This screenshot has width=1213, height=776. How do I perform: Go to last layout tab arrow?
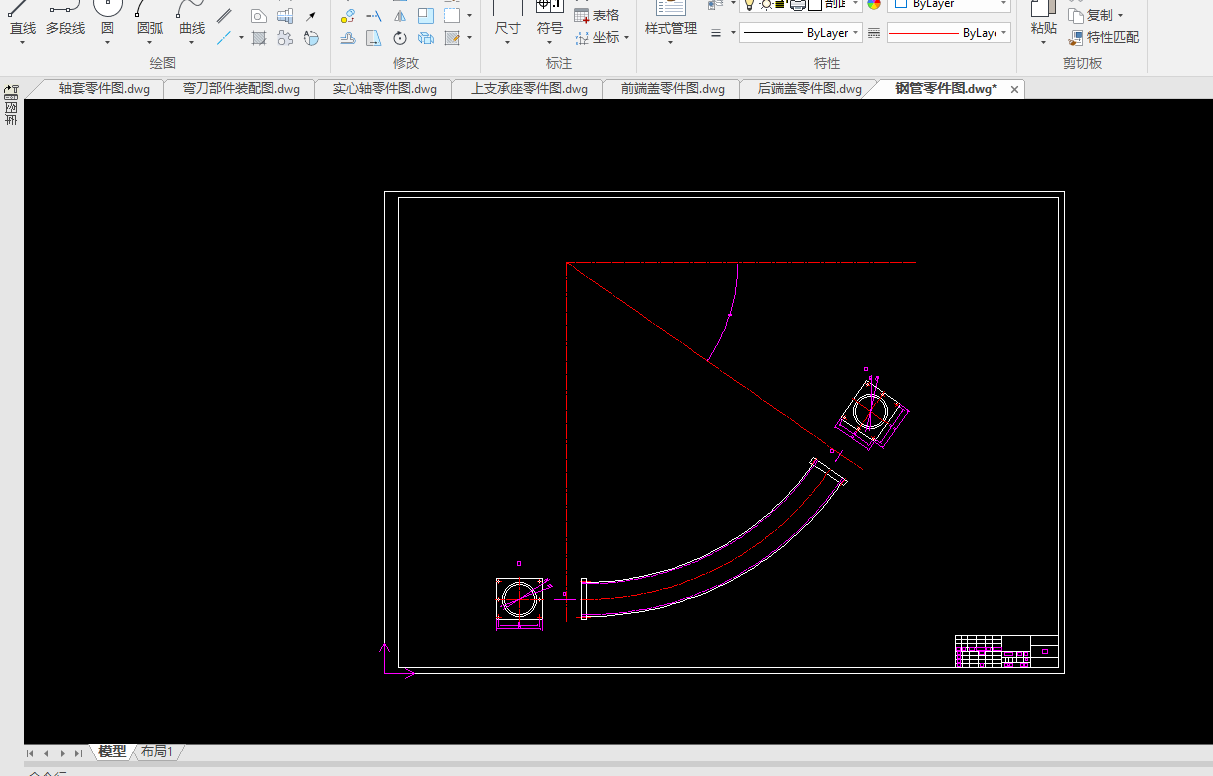tap(78, 753)
